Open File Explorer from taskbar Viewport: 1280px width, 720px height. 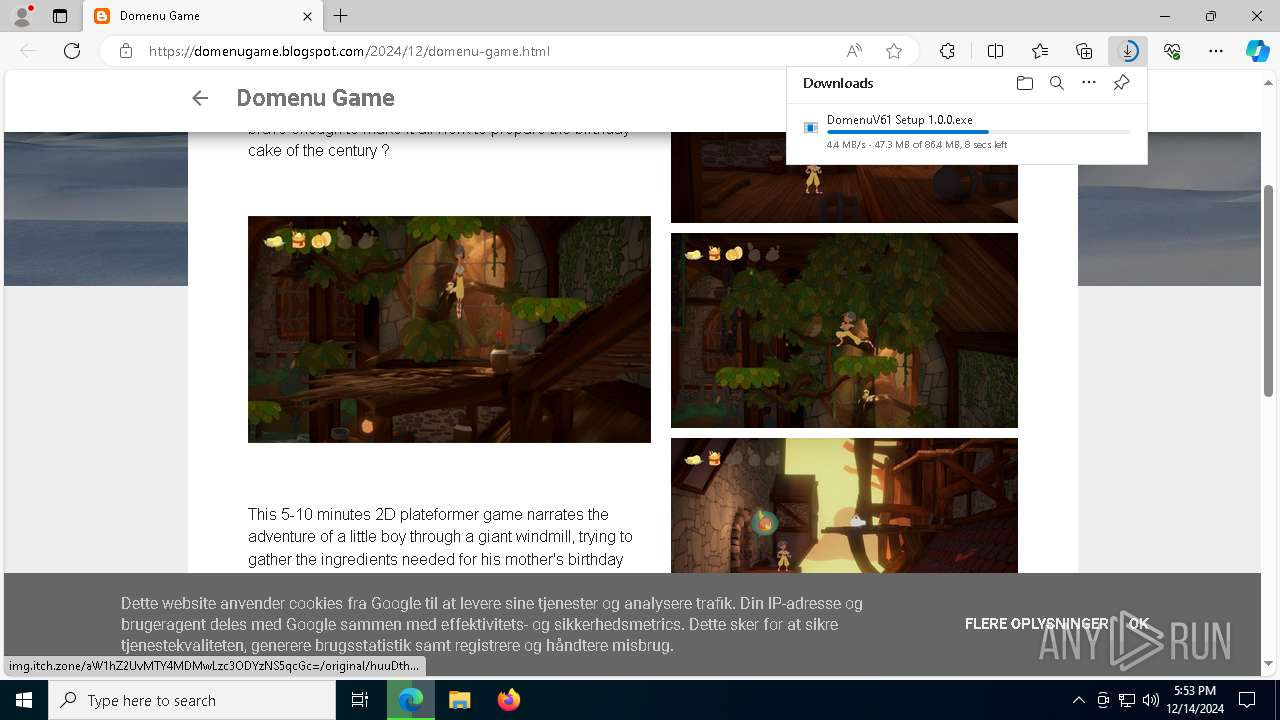coord(459,700)
